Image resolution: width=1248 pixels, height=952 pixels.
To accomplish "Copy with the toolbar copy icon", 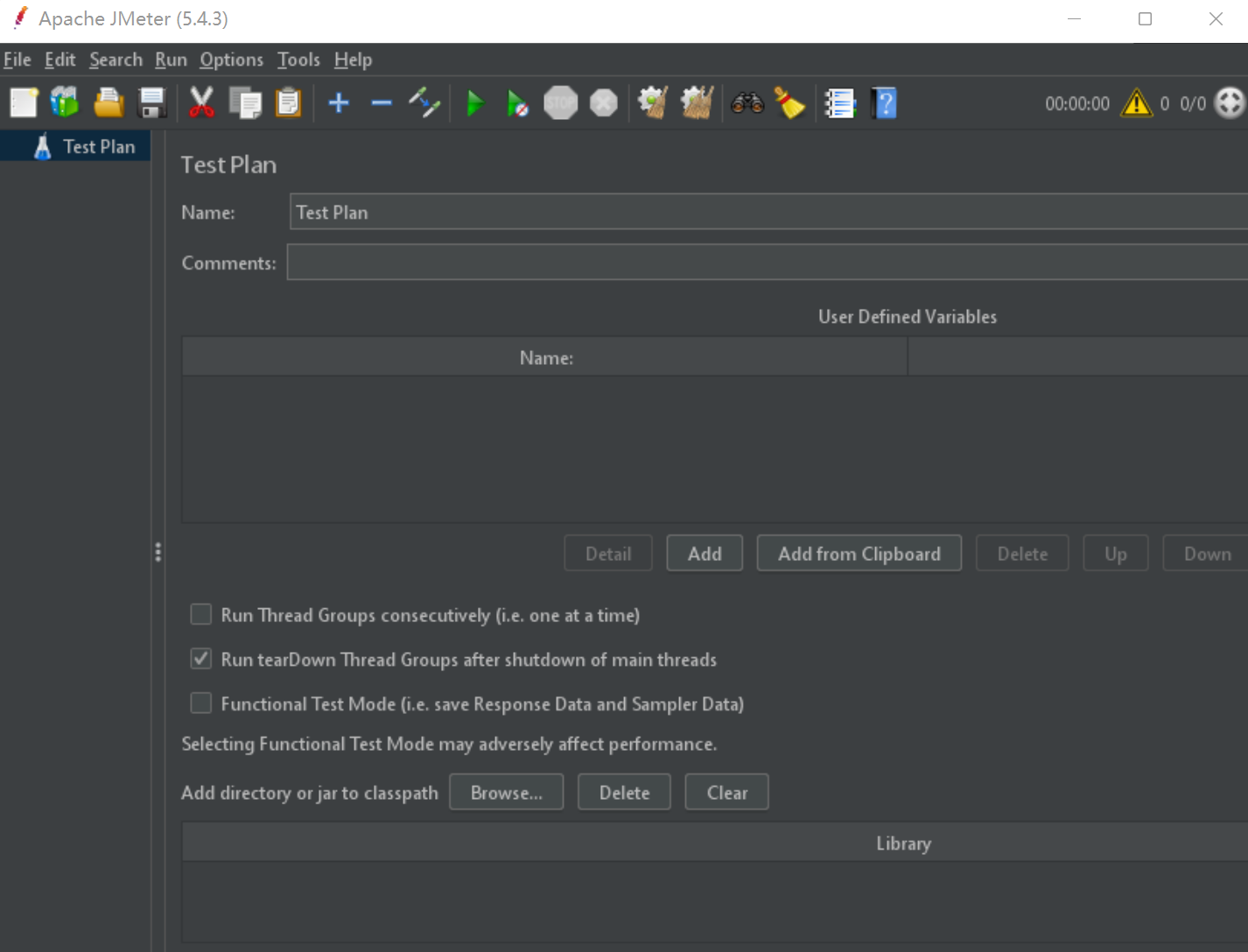I will [x=245, y=103].
